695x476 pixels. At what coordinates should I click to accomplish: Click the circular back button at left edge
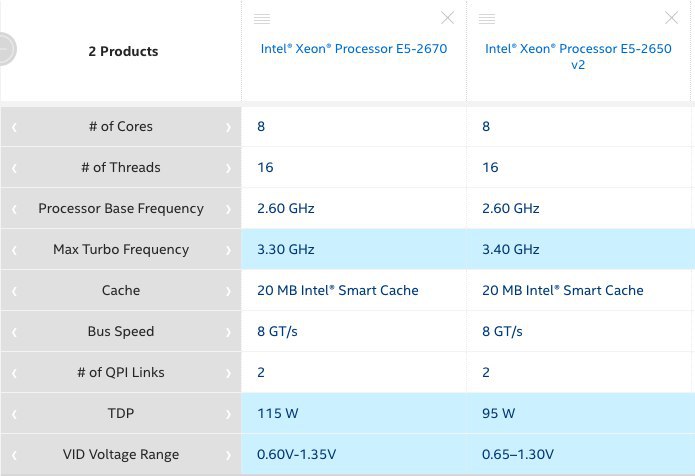coord(6,49)
